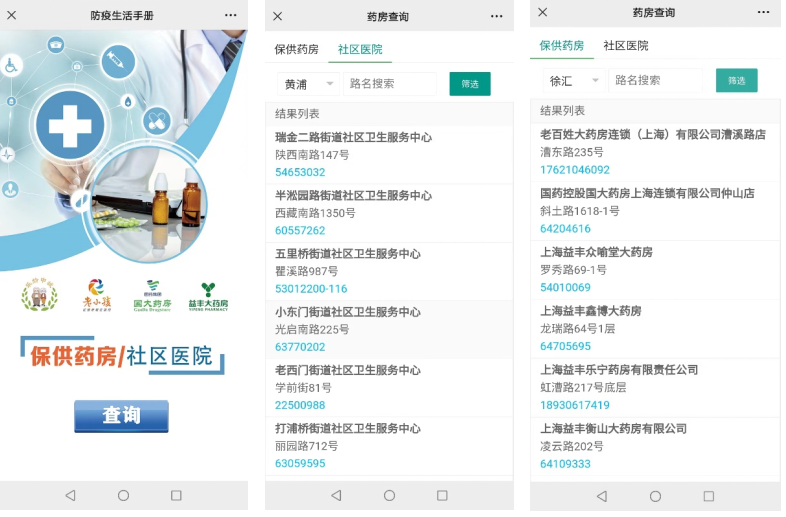Screen dimensions: 786x517
Task: Tap 筛选 button beside 黄浦 search
Action: point(470,84)
